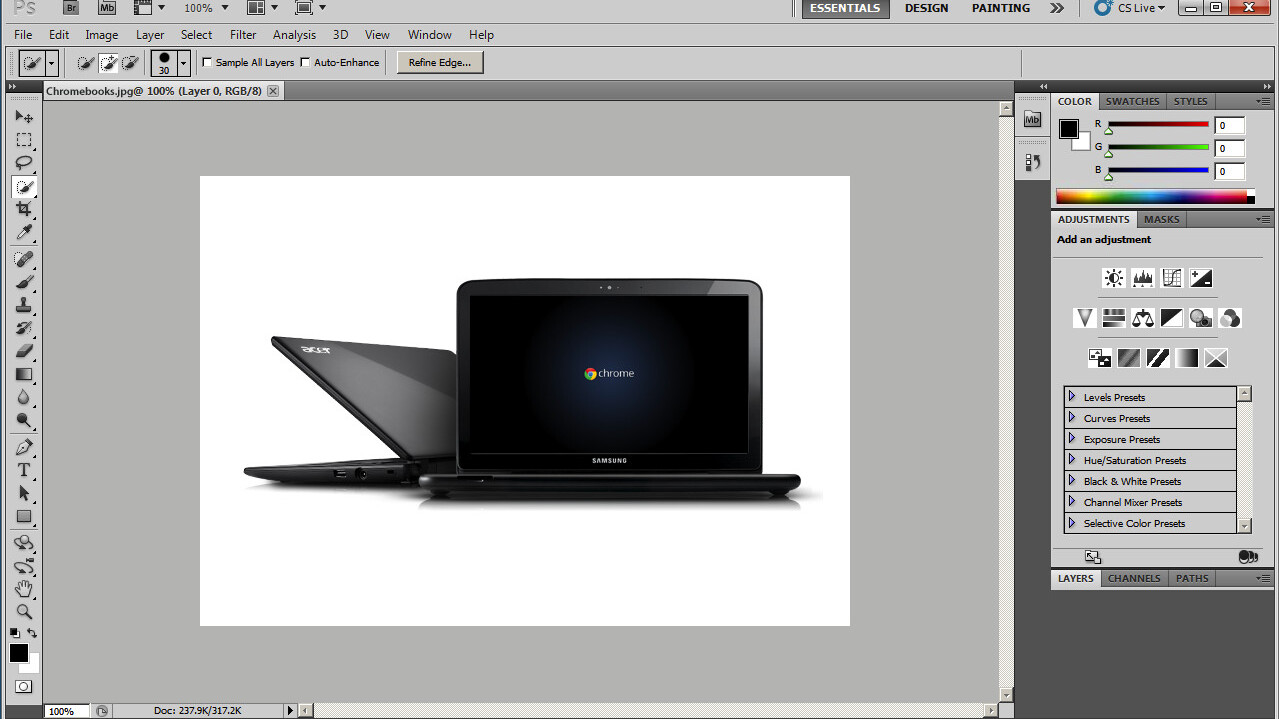Swap foreground and background colors

pyautogui.click(x=32, y=633)
